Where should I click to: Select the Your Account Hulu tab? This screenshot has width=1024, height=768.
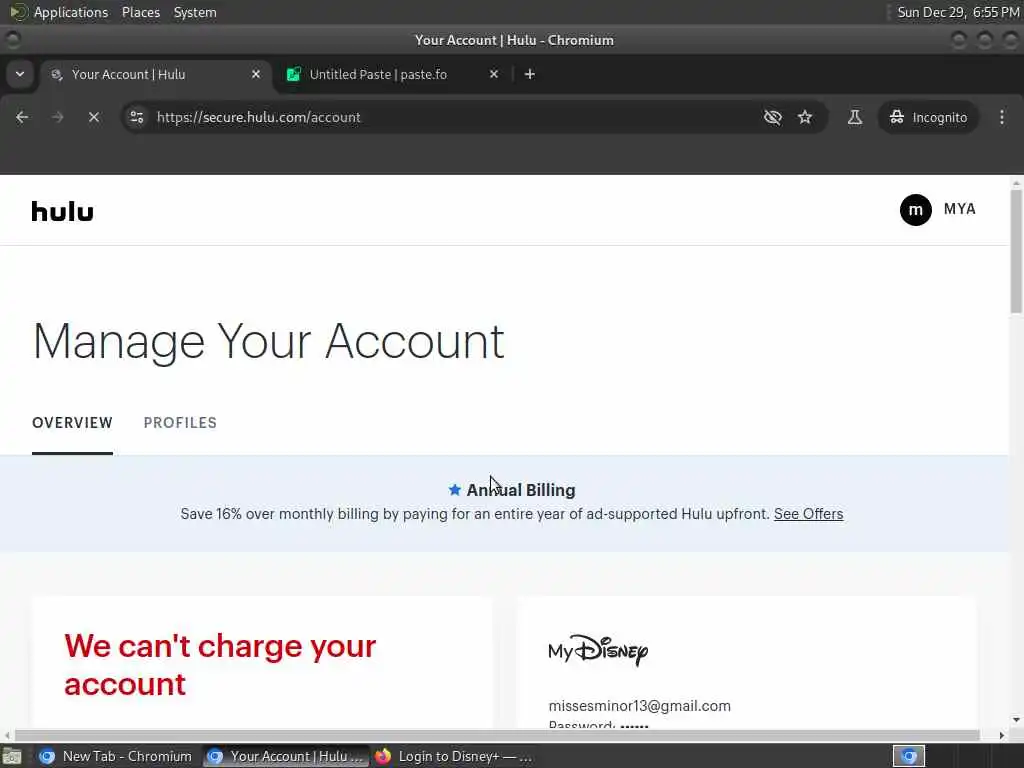click(x=155, y=74)
